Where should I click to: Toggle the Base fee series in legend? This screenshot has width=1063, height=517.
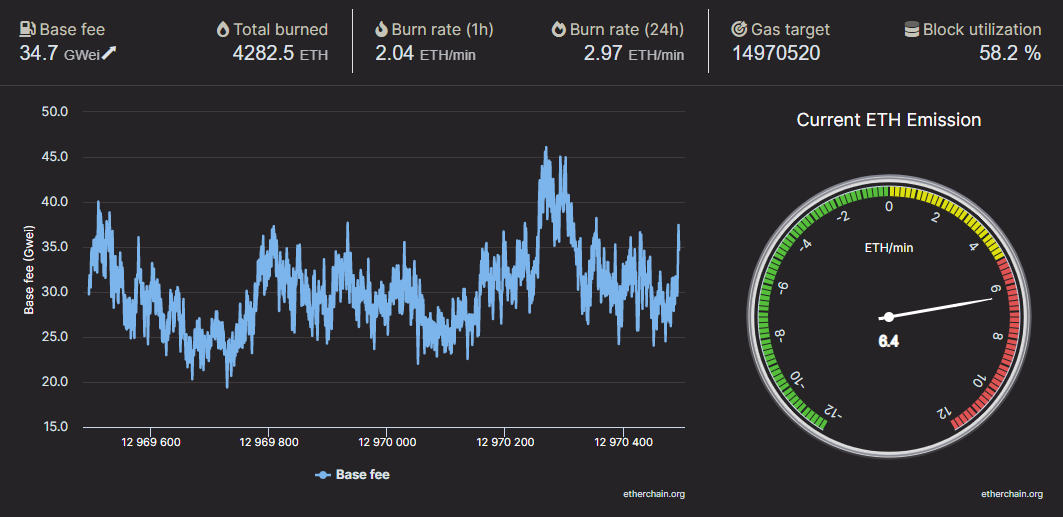353,474
